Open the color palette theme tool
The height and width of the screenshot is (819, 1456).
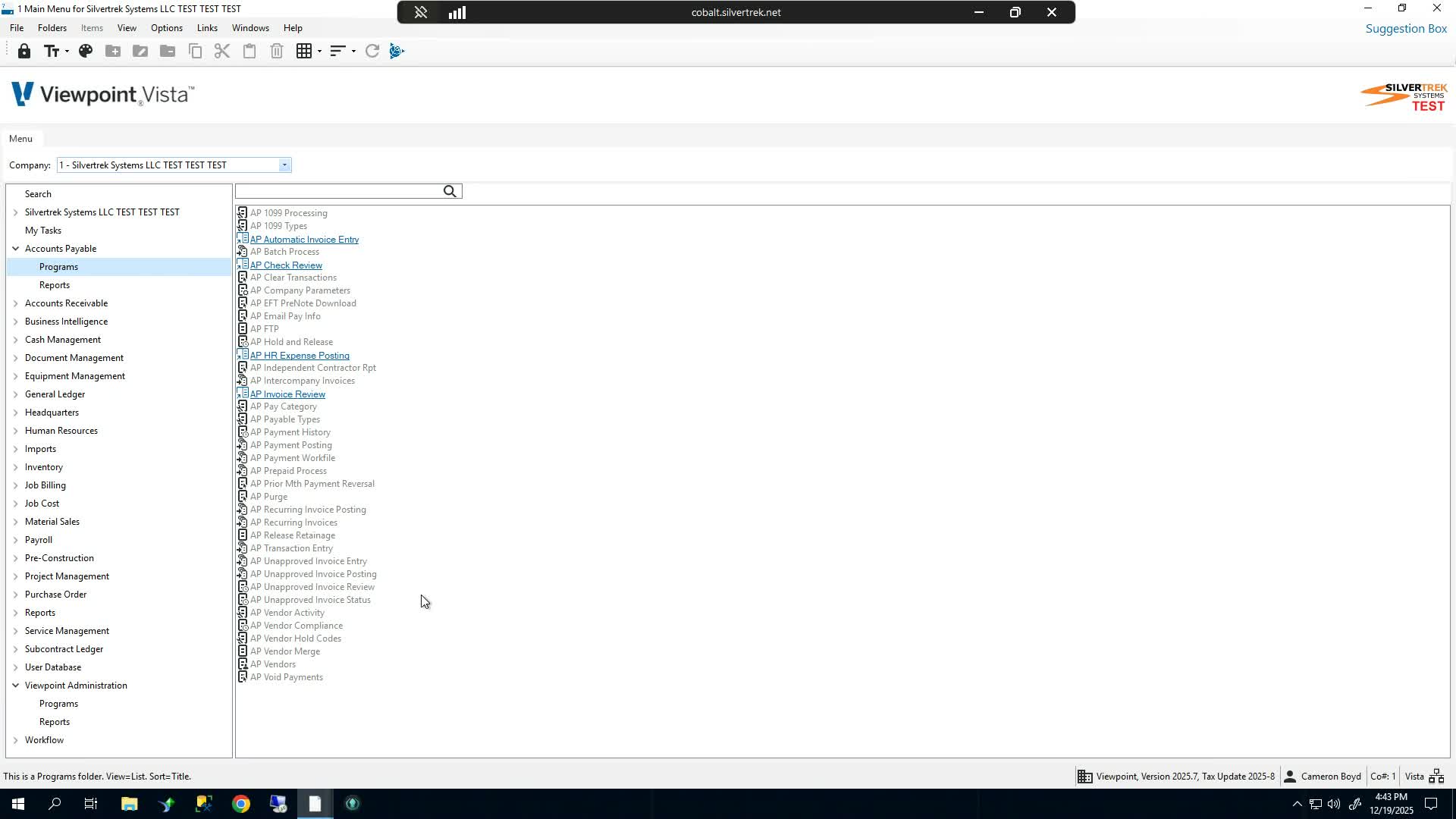click(86, 51)
